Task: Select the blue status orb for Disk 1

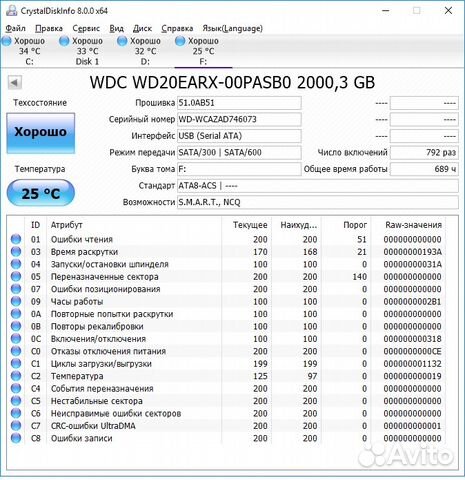Action: click(64, 41)
